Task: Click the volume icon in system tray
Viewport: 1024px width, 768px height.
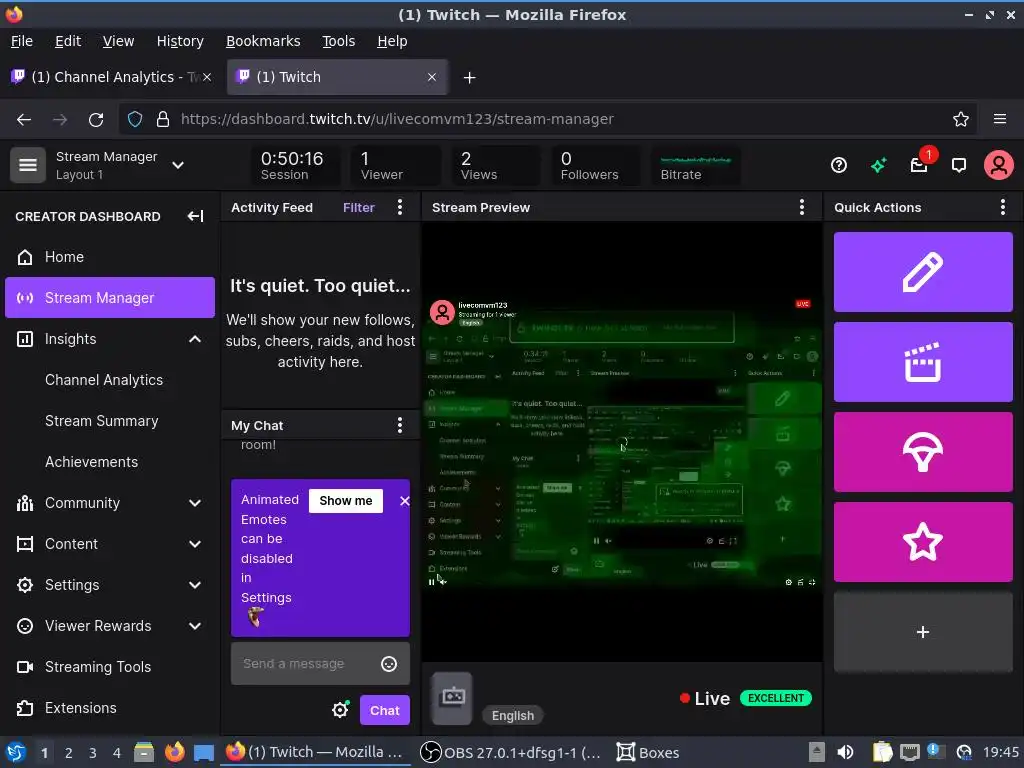Action: (x=845, y=752)
